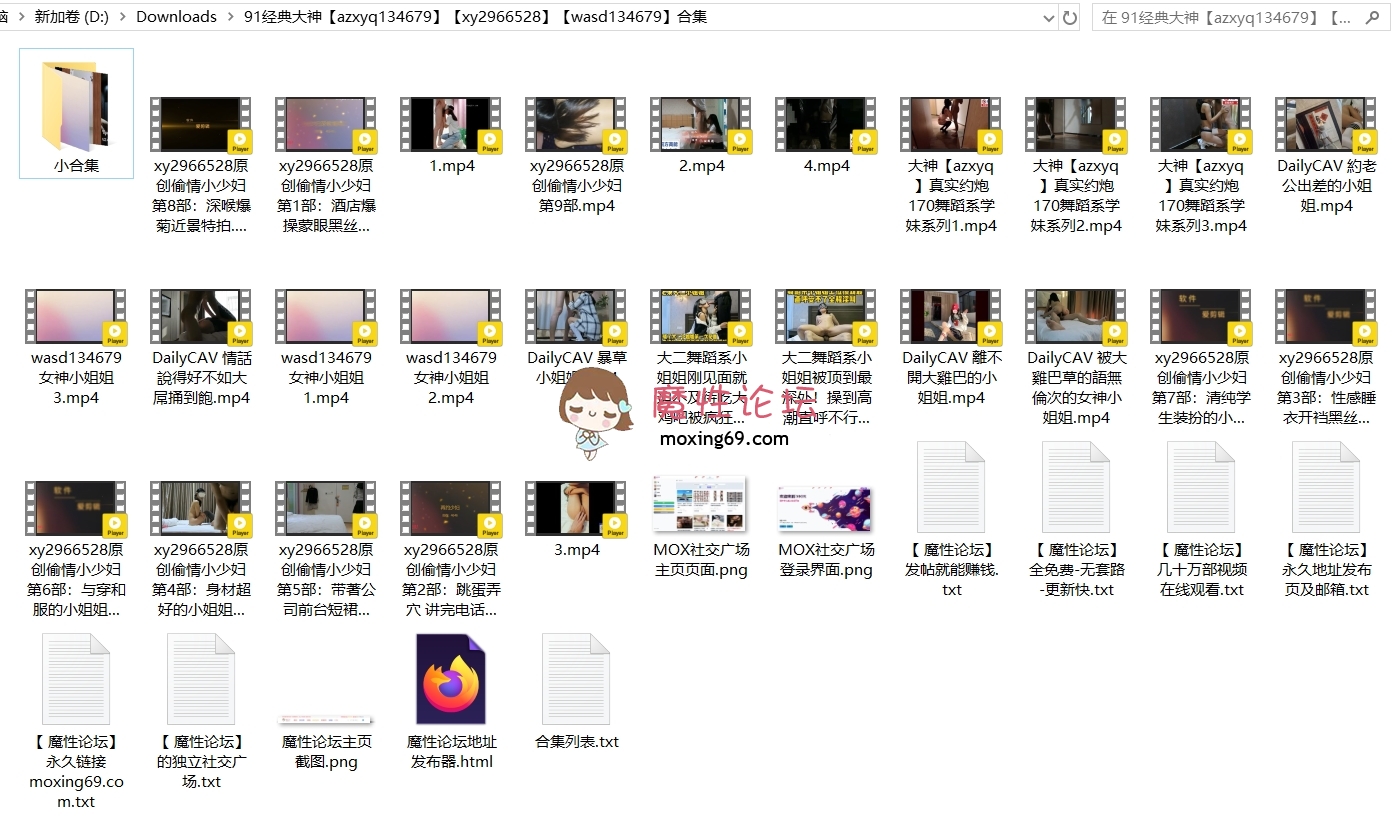Click the search box for this folder
This screenshot has width=1399, height=832.
[1242, 17]
